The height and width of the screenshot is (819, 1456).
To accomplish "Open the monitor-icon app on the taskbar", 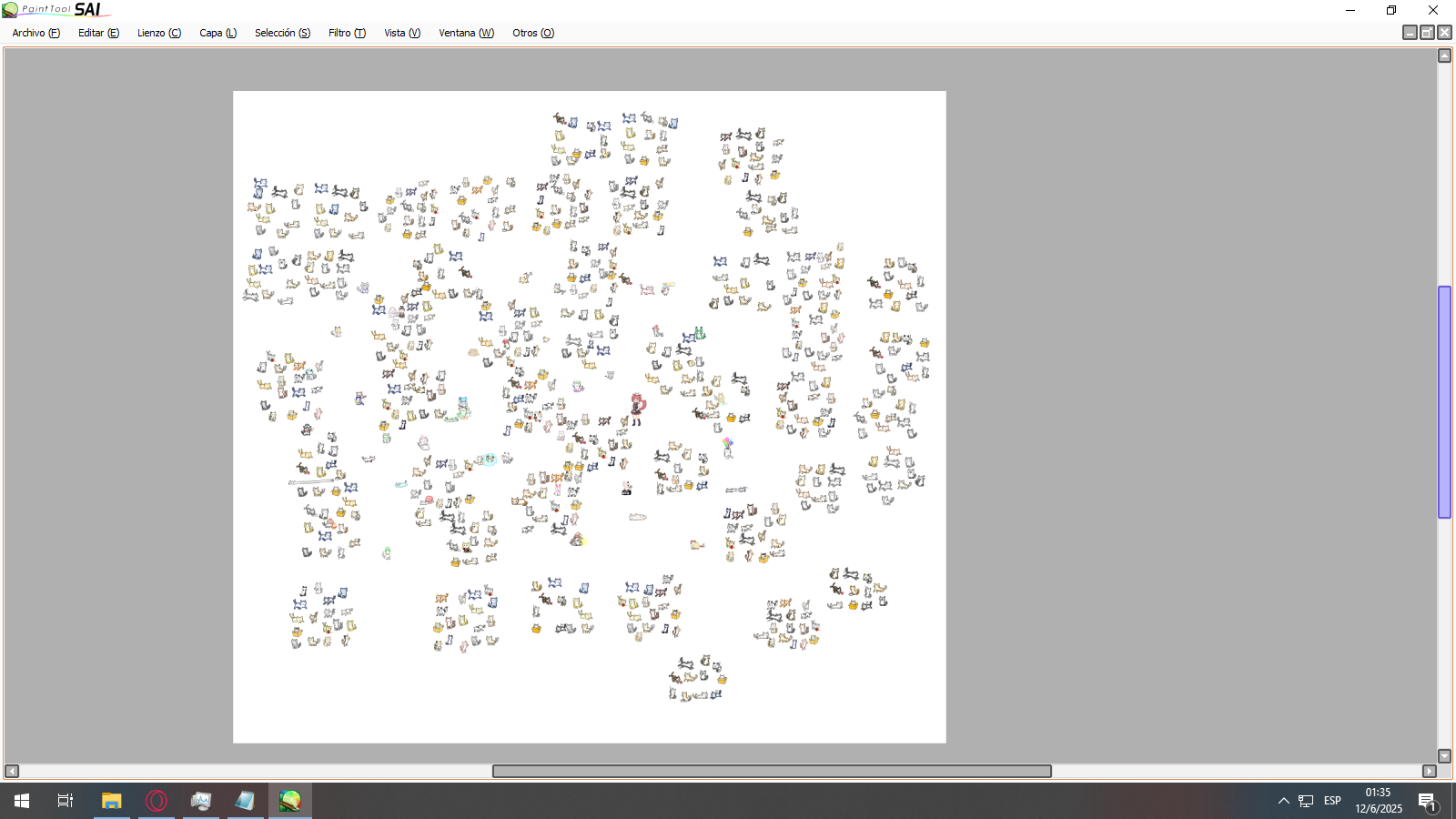I will pos(201,801).
